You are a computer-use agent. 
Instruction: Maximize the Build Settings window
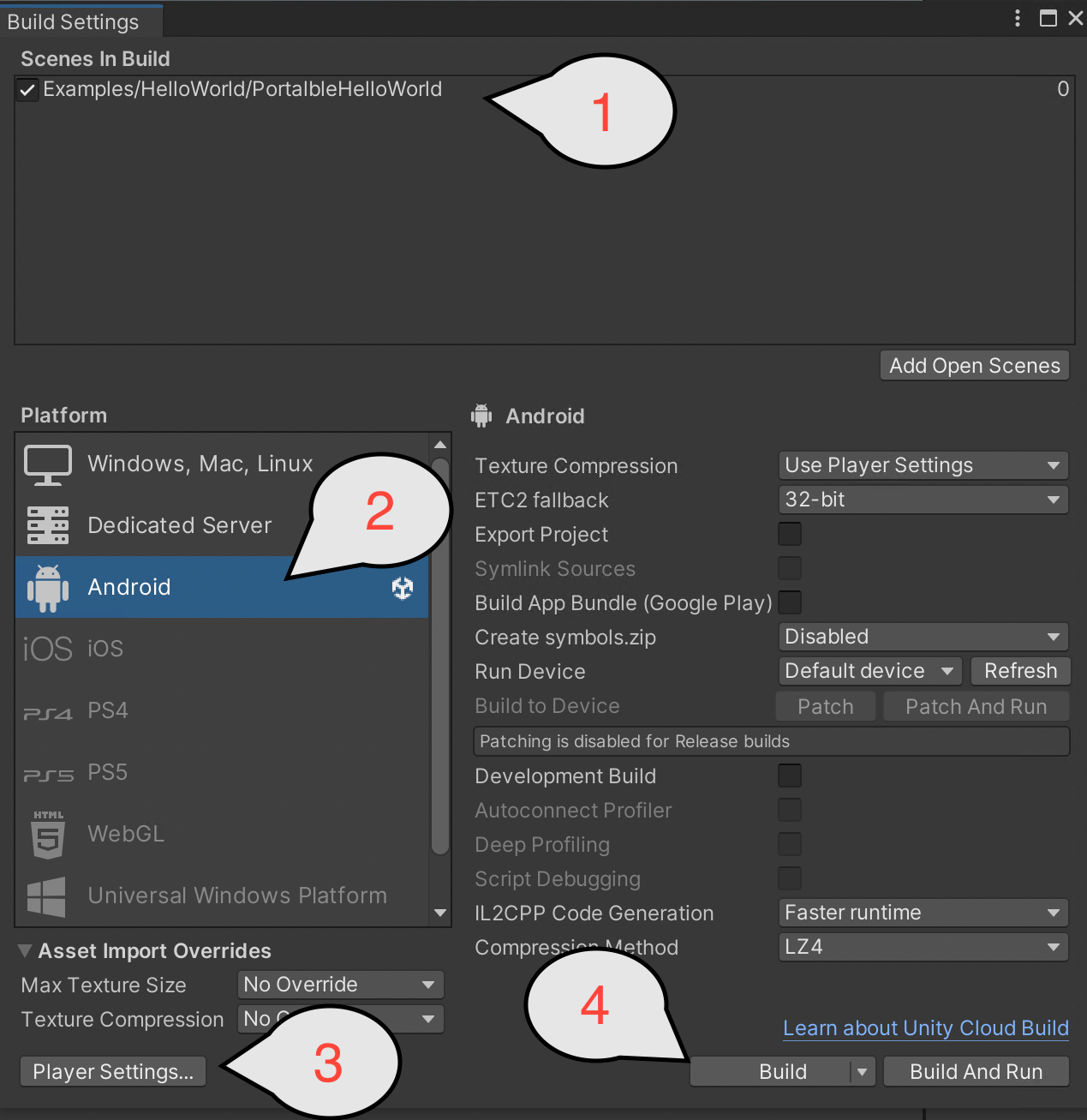point(1048,18)
